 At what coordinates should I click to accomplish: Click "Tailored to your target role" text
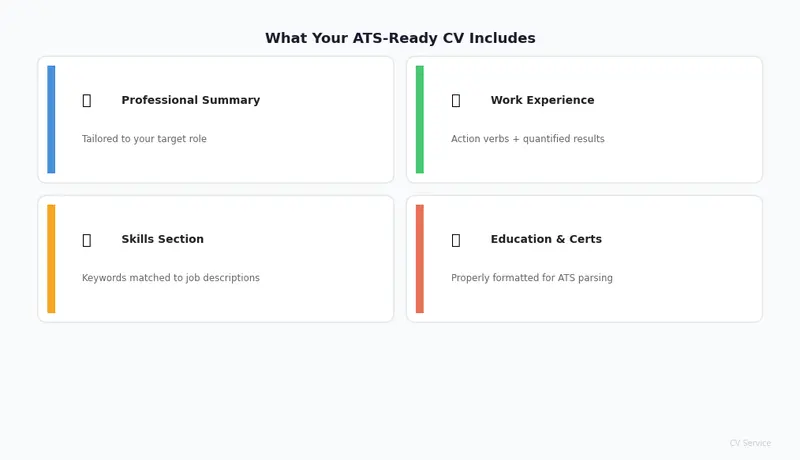click(144, 139)
